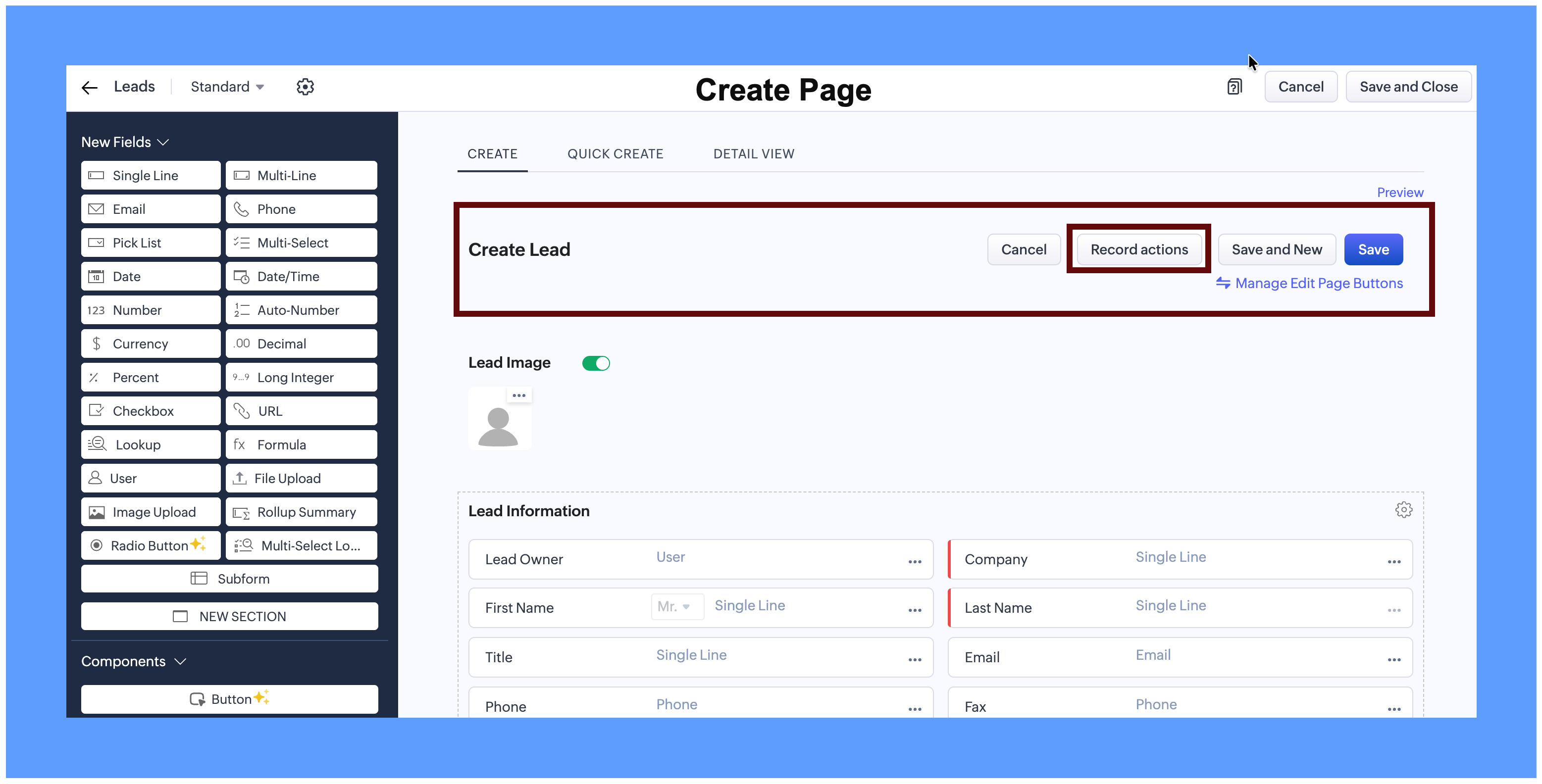Add a Radio Button field

(x=151, y=546)
